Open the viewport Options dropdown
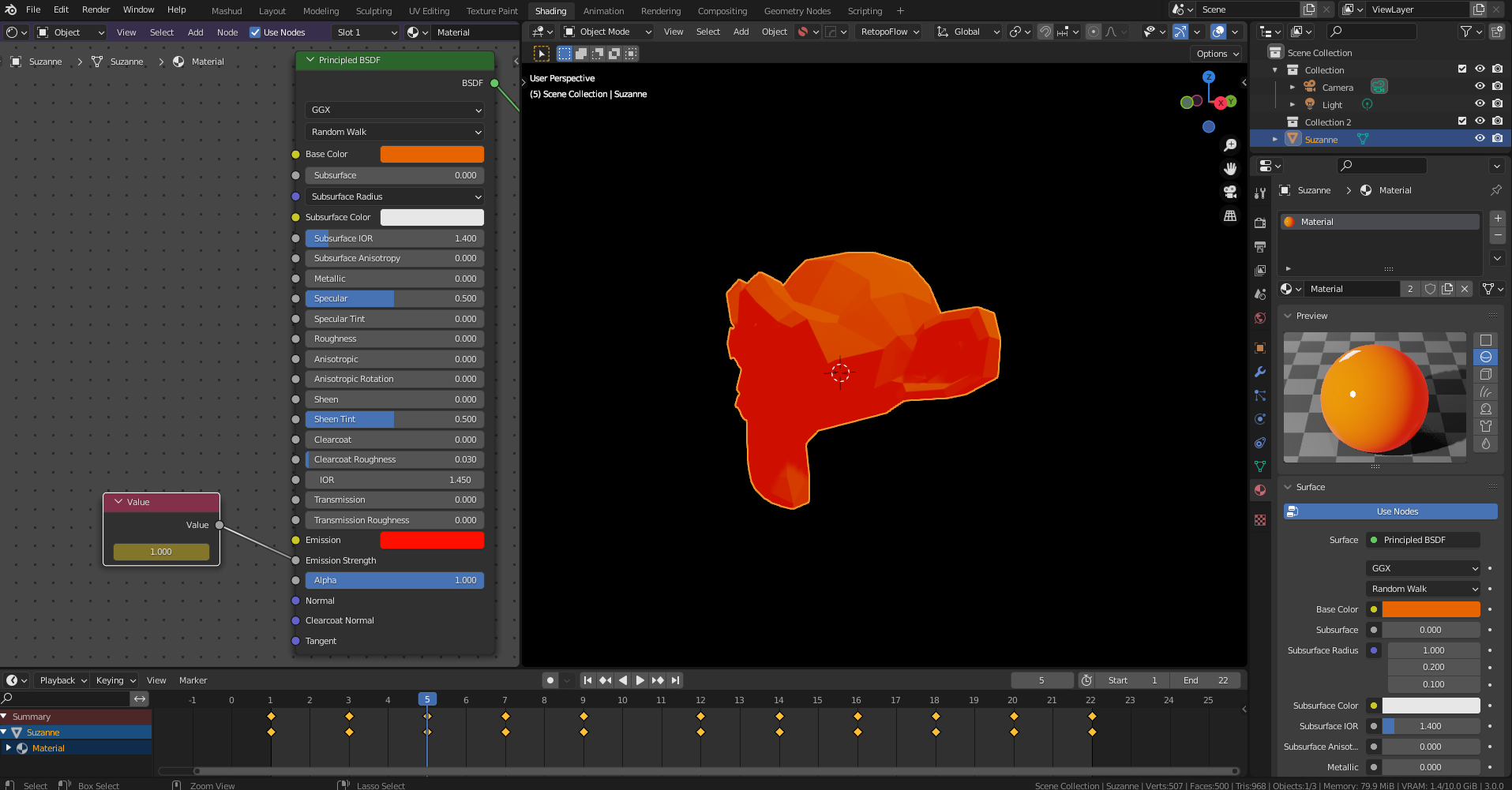Image resolution: width=1512 pixels, height=790 pixels. pyautogui.click(x=1217, y=54)
